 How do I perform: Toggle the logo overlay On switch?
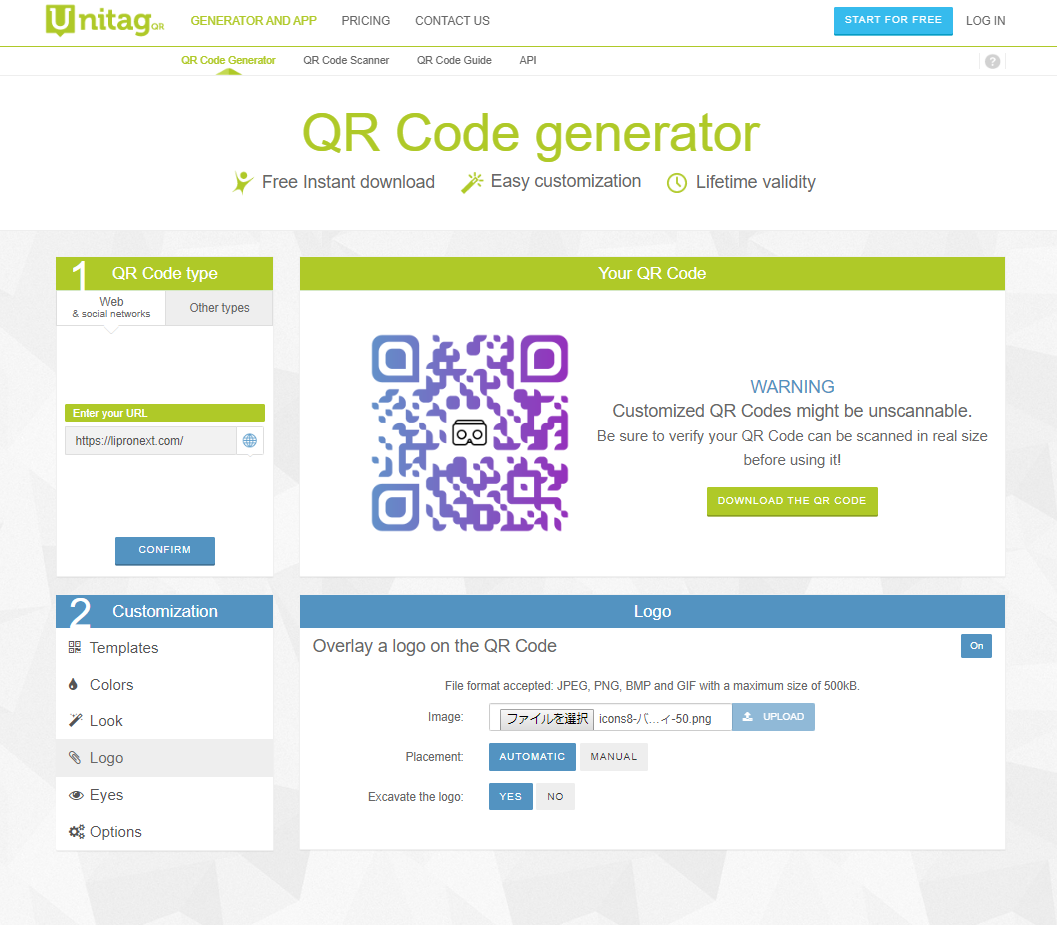pos(976,646)
